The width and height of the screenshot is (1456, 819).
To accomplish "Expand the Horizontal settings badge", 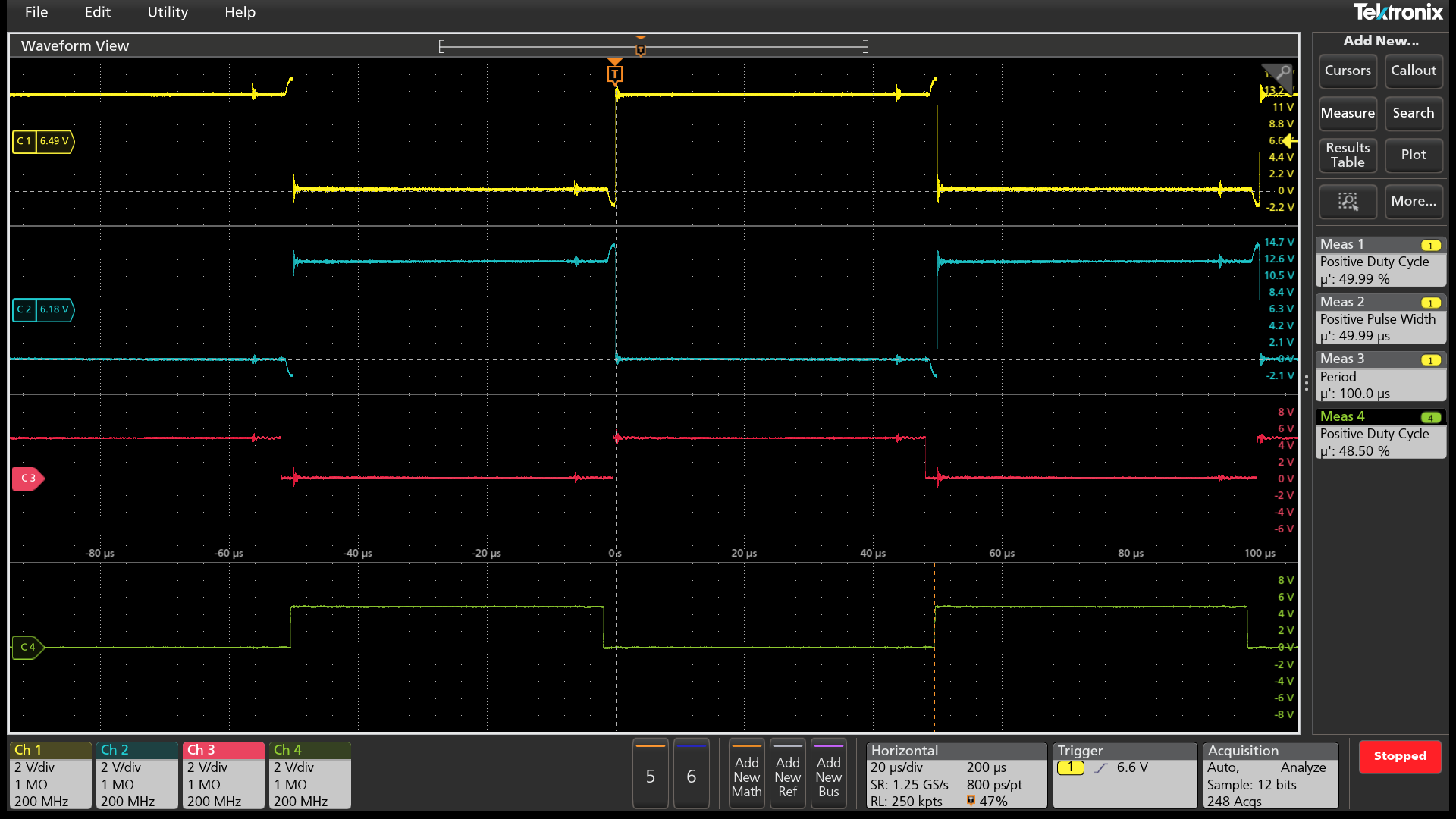I will pos(956,775).
